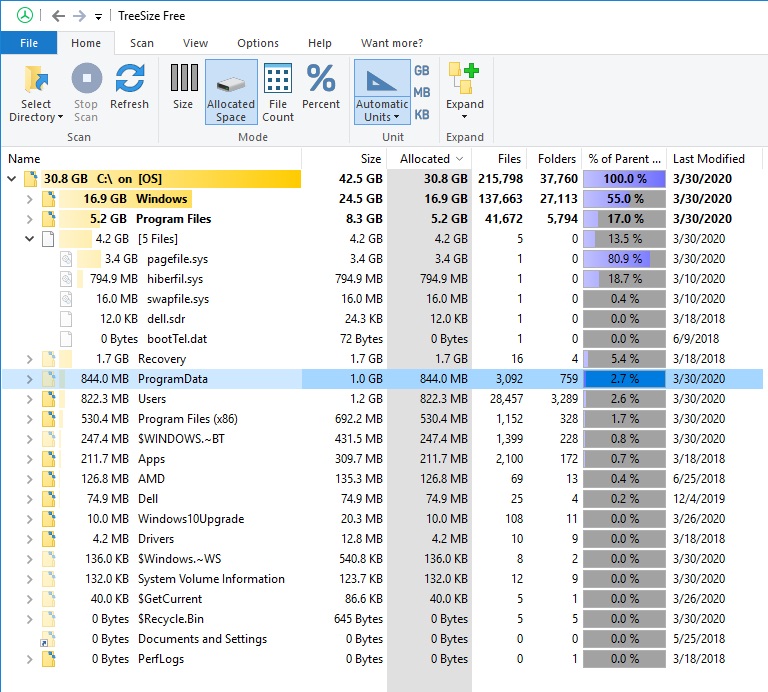Viewport: 768px width, 692px height.
Task: Click the dell.sdr file icon
Action: (x=66, y=319)
